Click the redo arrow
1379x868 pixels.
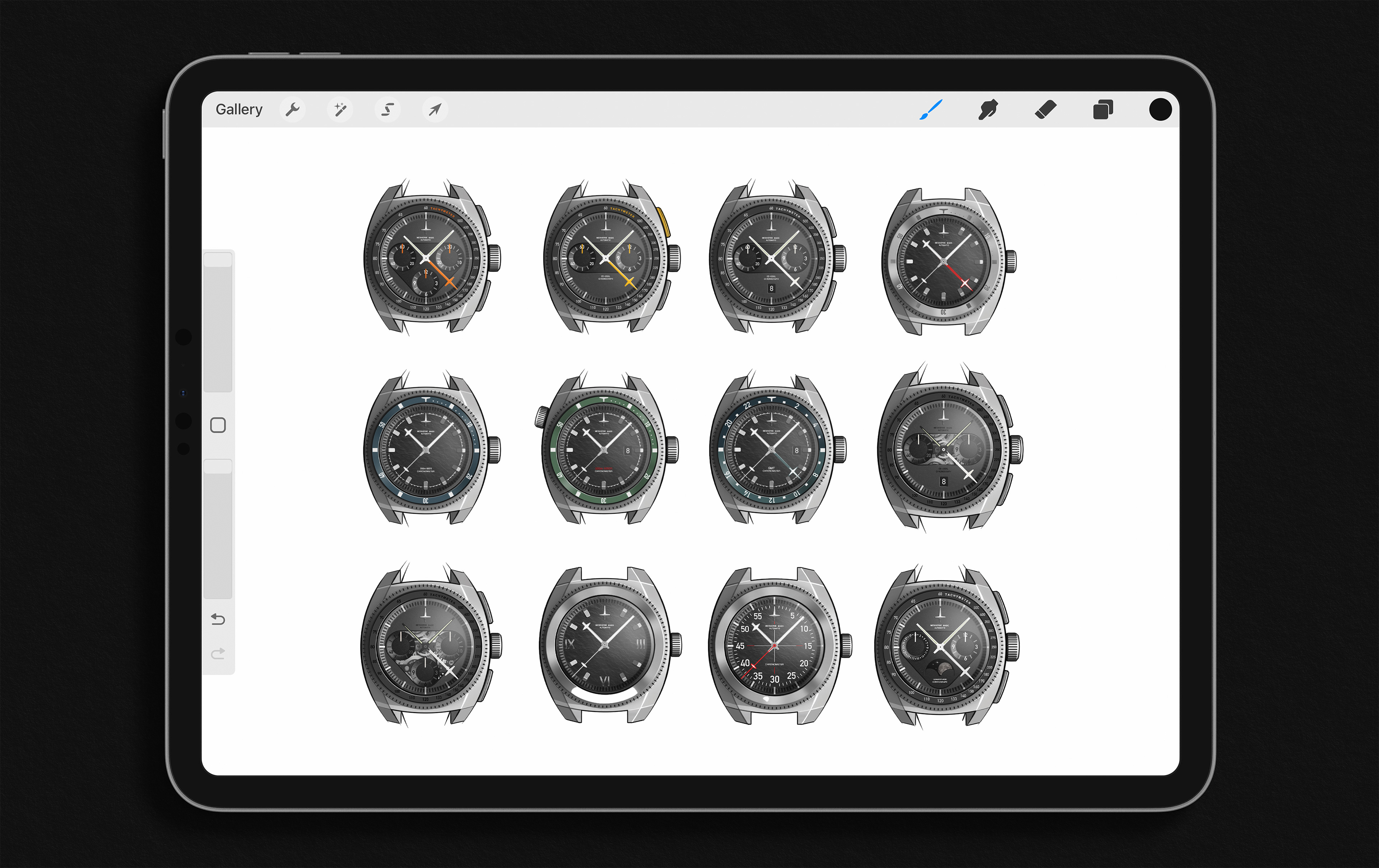(x=218, y=653)
